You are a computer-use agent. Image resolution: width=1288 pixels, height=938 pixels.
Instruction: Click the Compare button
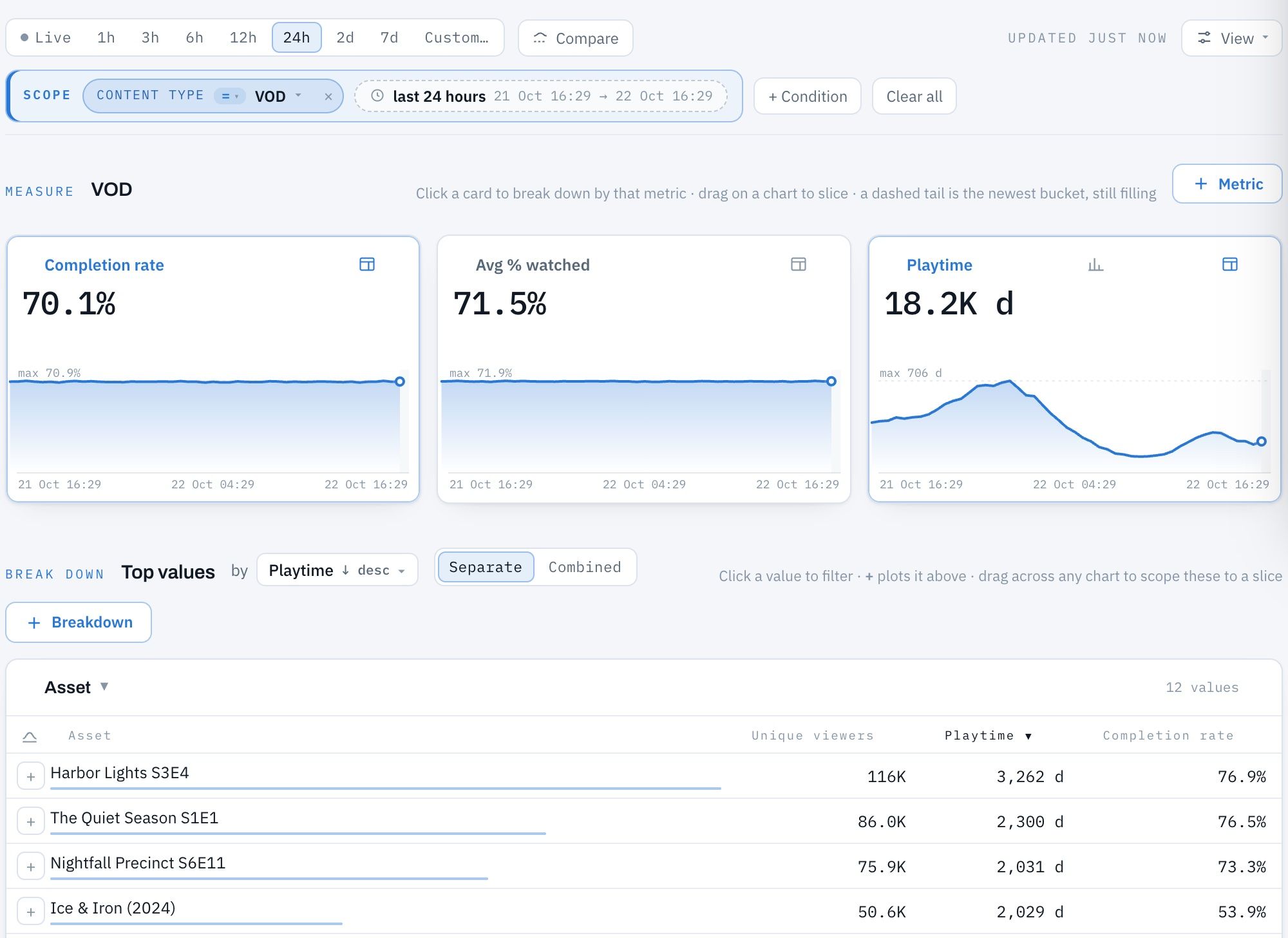(x=576, y=38)
